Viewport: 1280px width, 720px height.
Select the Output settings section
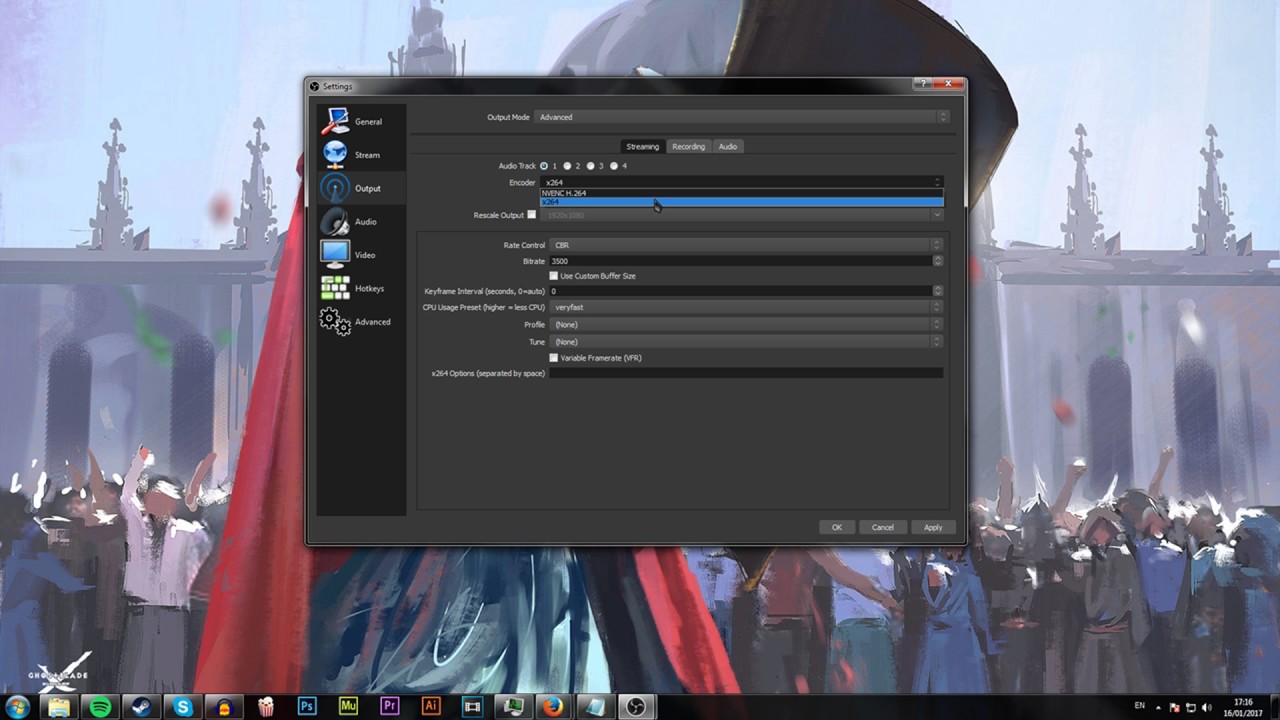click(x=361, y=188)
